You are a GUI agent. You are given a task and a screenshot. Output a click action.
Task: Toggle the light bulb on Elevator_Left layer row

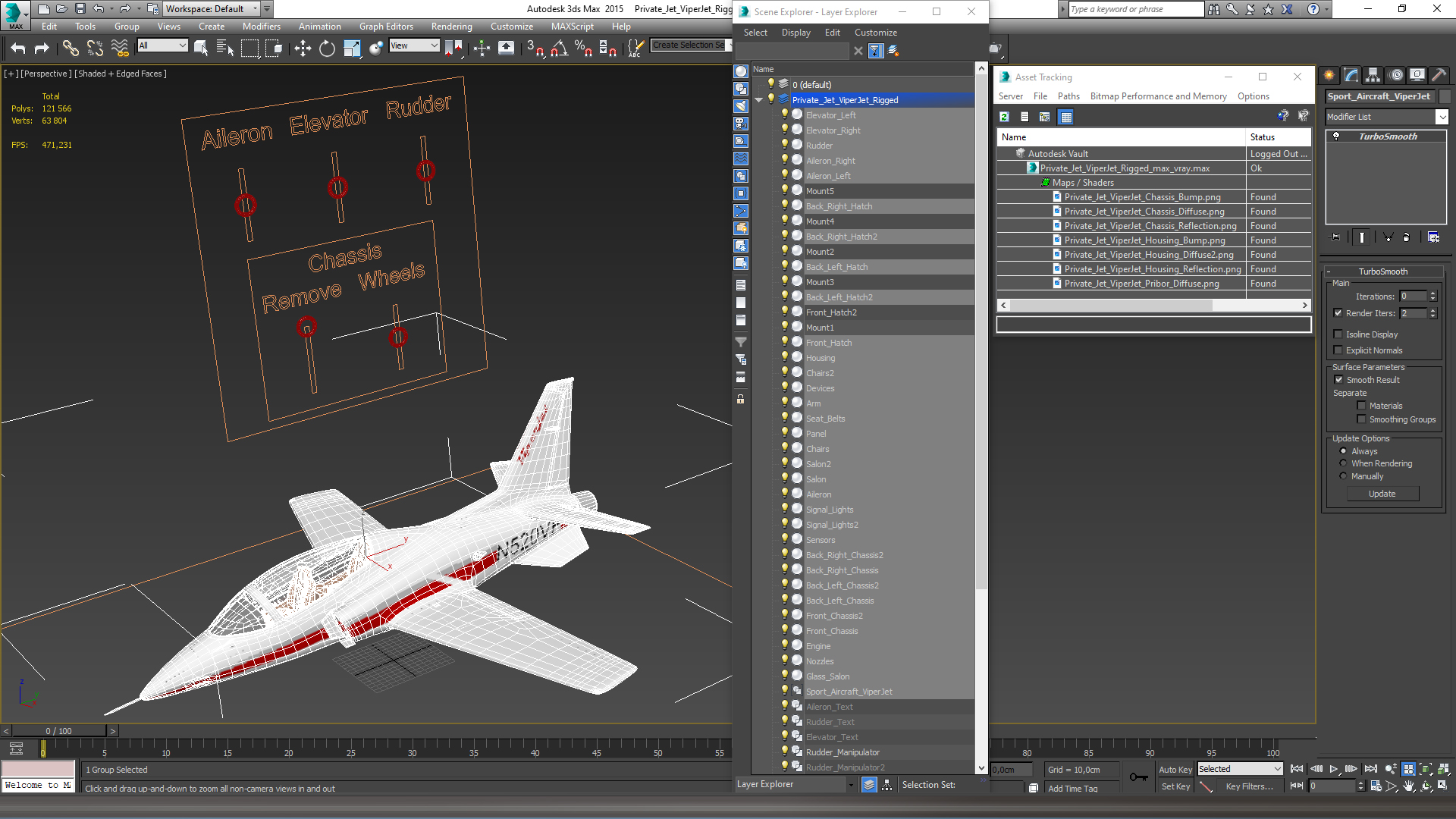point(785,115)
